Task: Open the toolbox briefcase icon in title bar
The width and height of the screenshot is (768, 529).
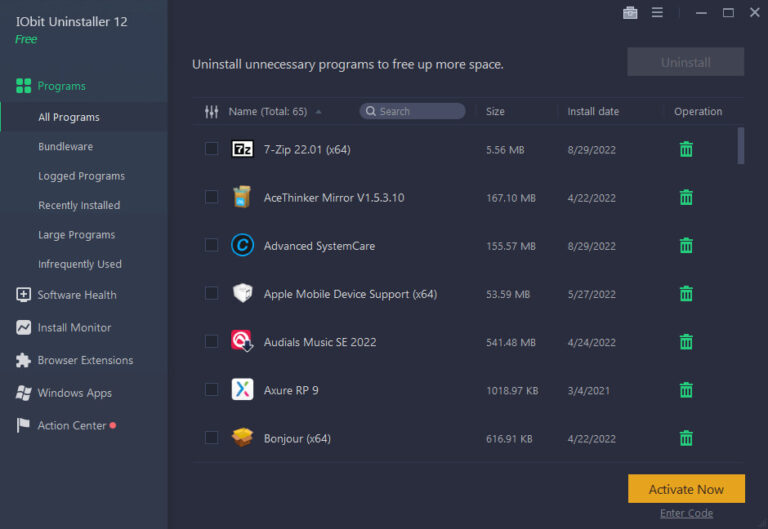Action: (x=630, y=13)
